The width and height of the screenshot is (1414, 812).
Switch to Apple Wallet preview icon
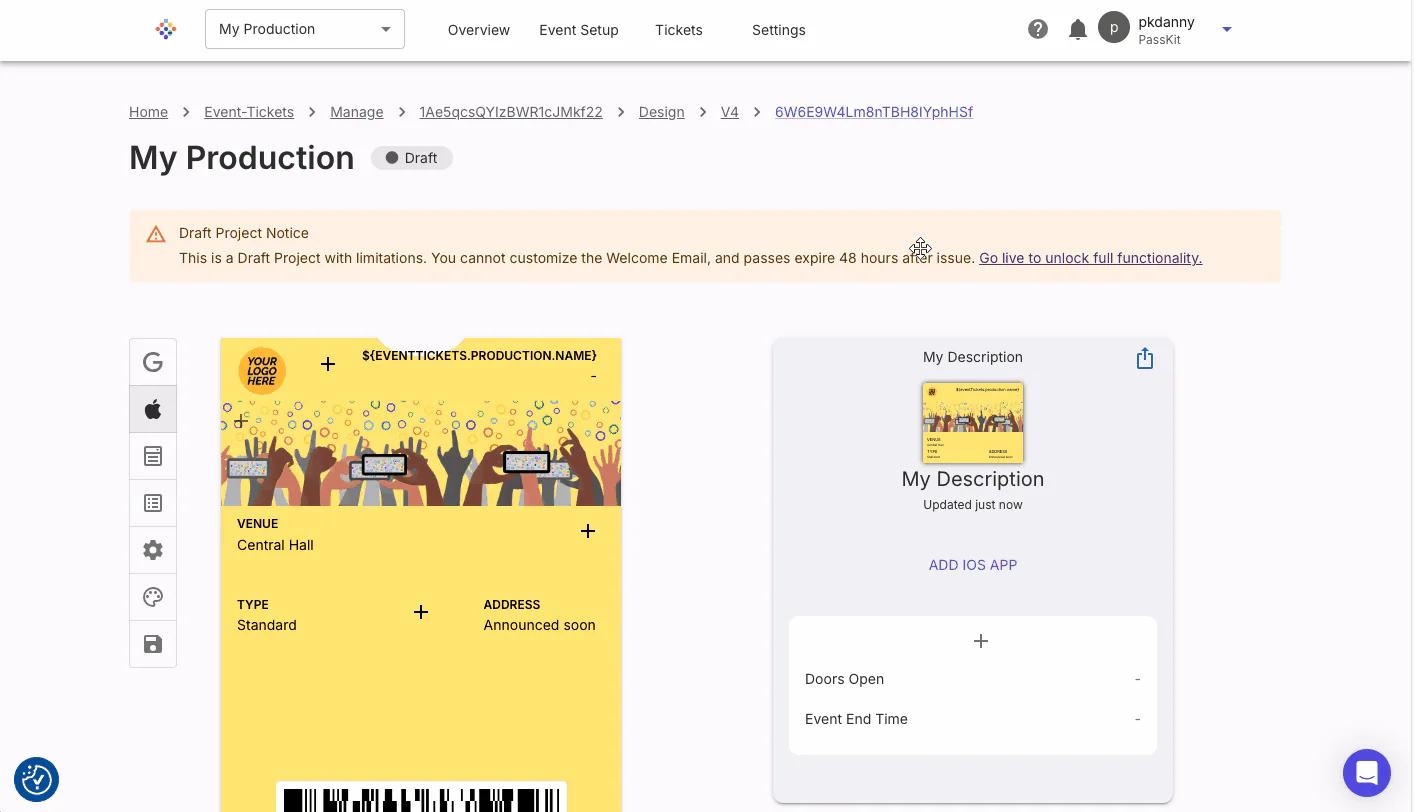[x=153, y=409]
